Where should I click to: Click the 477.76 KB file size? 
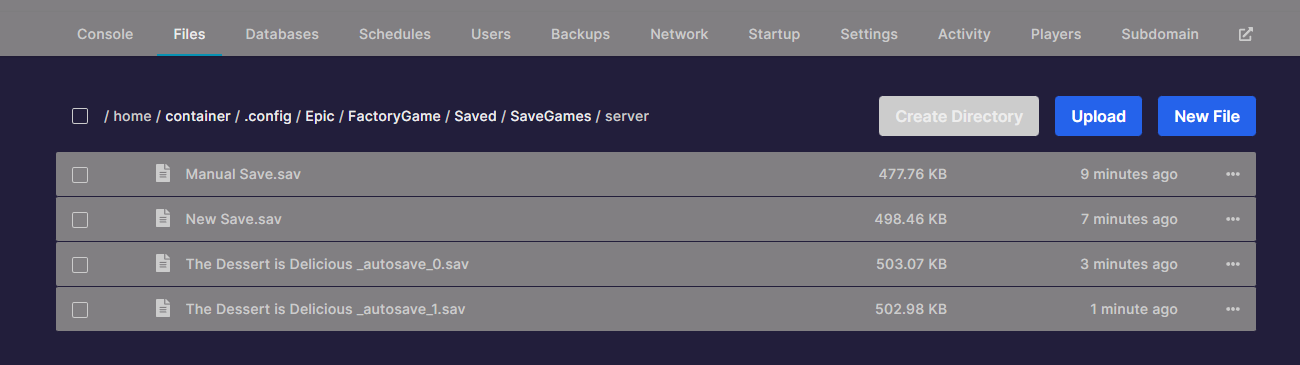pyautogui.click(x=913, y=174)
